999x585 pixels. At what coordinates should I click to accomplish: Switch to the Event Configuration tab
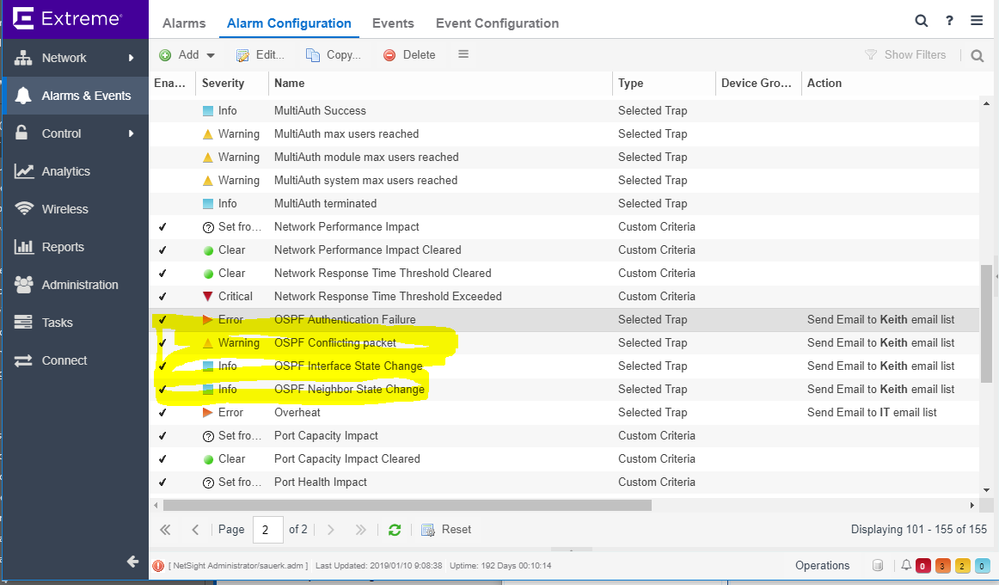497,23
